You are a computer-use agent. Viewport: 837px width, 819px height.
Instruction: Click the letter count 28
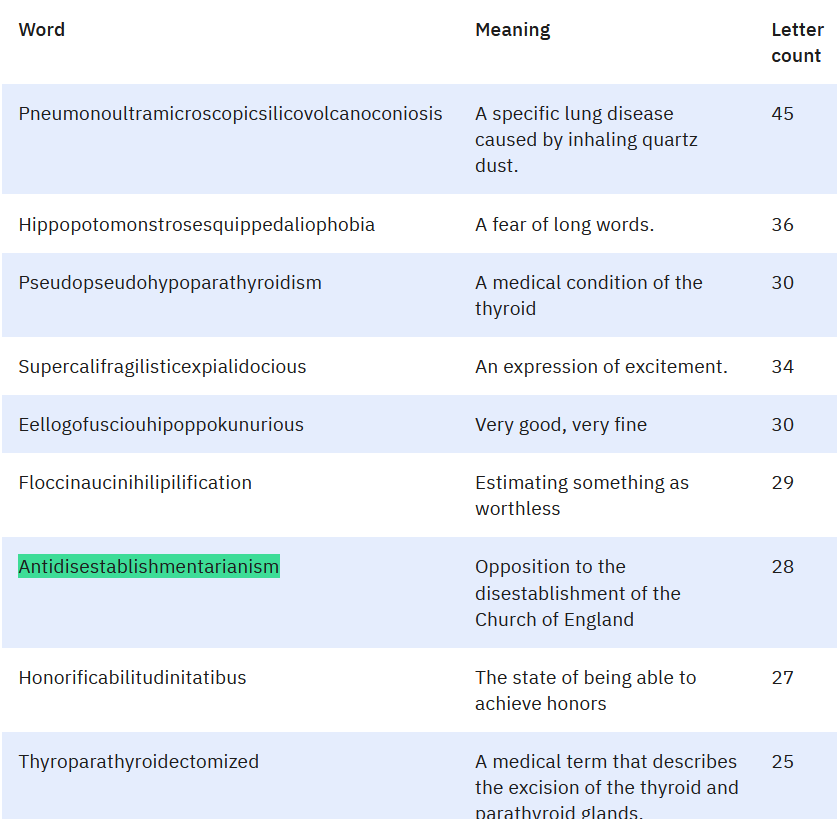click(783, 567)
